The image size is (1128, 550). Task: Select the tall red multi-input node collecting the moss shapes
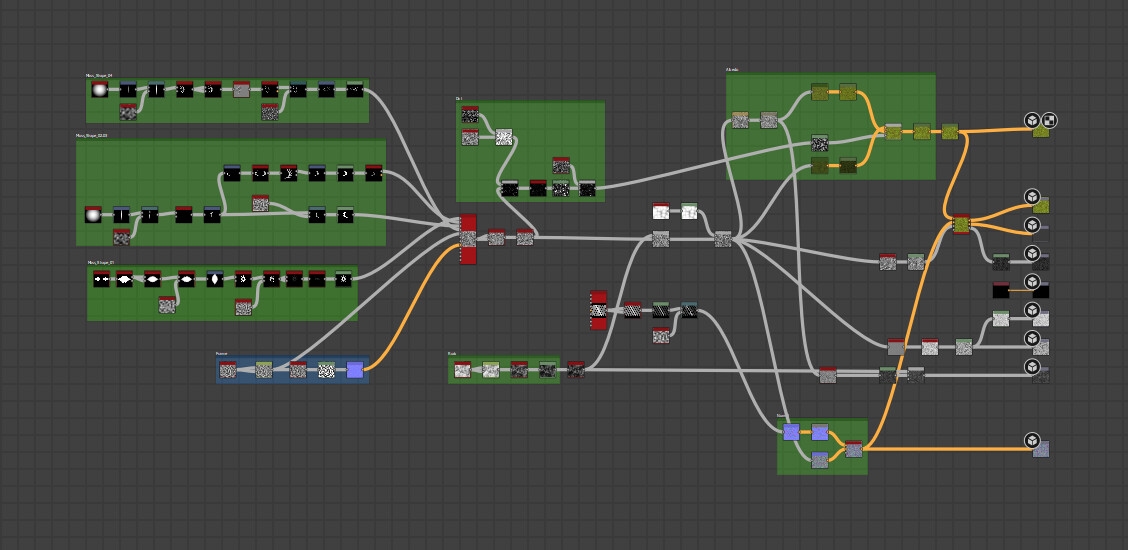pyautogui.click(x=468, y=239)
